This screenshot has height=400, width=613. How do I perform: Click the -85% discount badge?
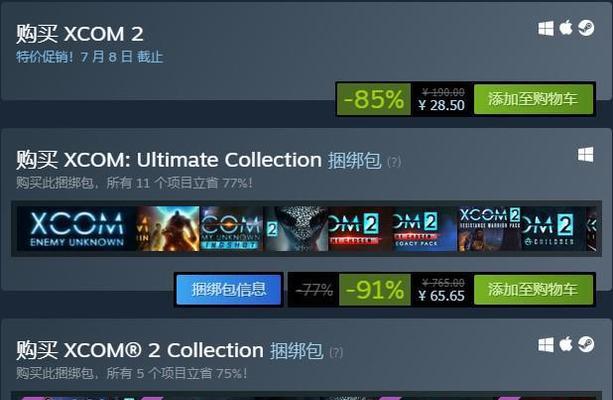point(373,99)
